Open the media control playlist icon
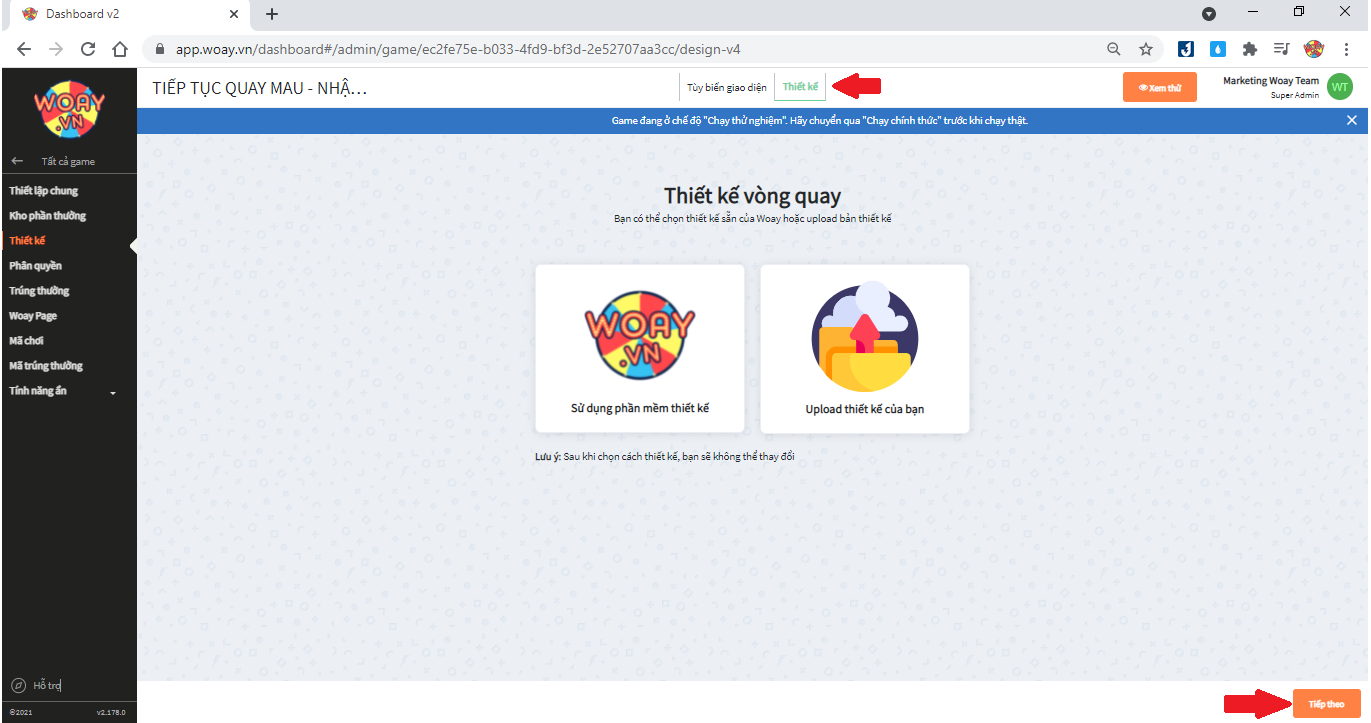1371x723 pixels. tap(1281, 49)
